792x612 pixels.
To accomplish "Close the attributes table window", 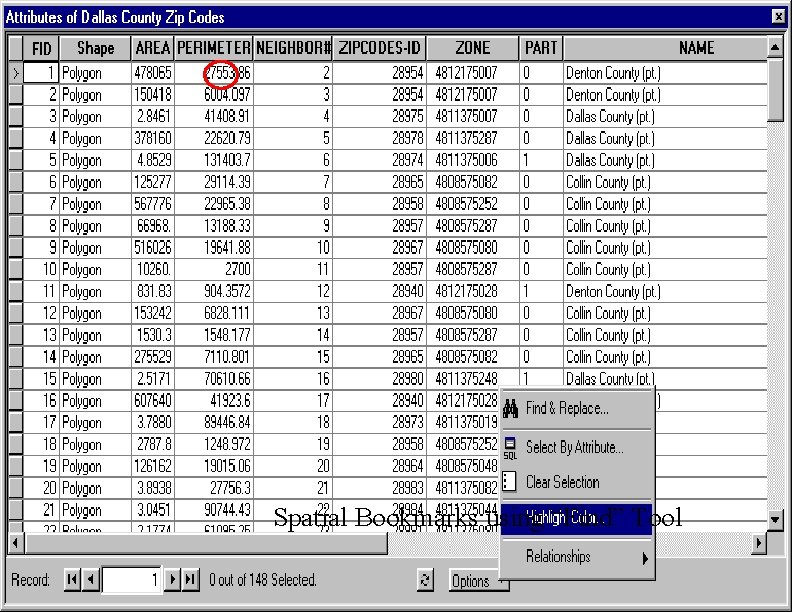I will [x=778, y=17].
